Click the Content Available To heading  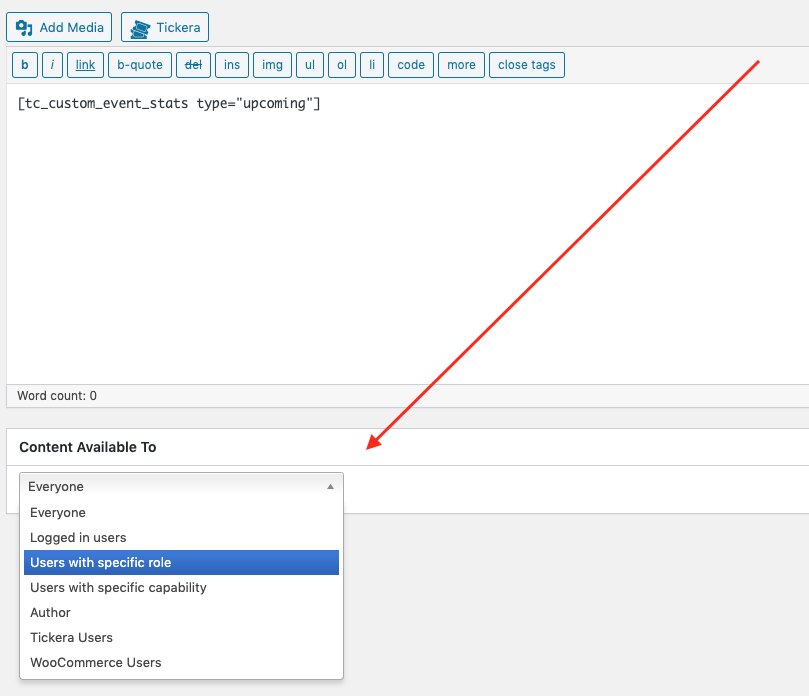[x=88, y=447]
